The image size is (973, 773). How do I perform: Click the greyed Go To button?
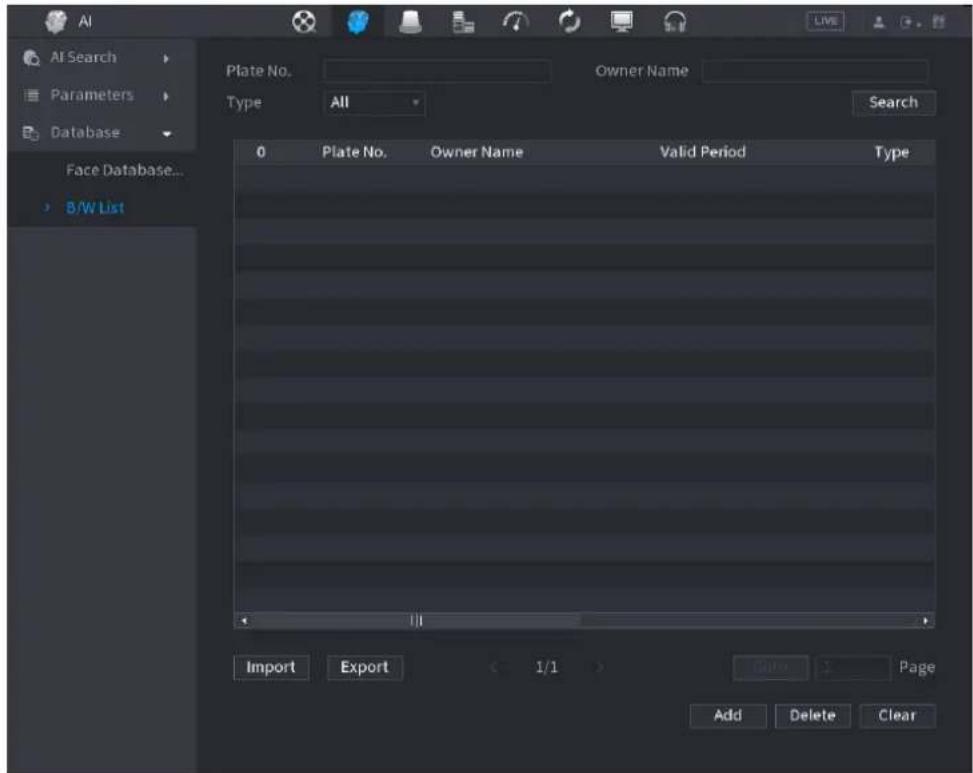click(x=770, y=668)
